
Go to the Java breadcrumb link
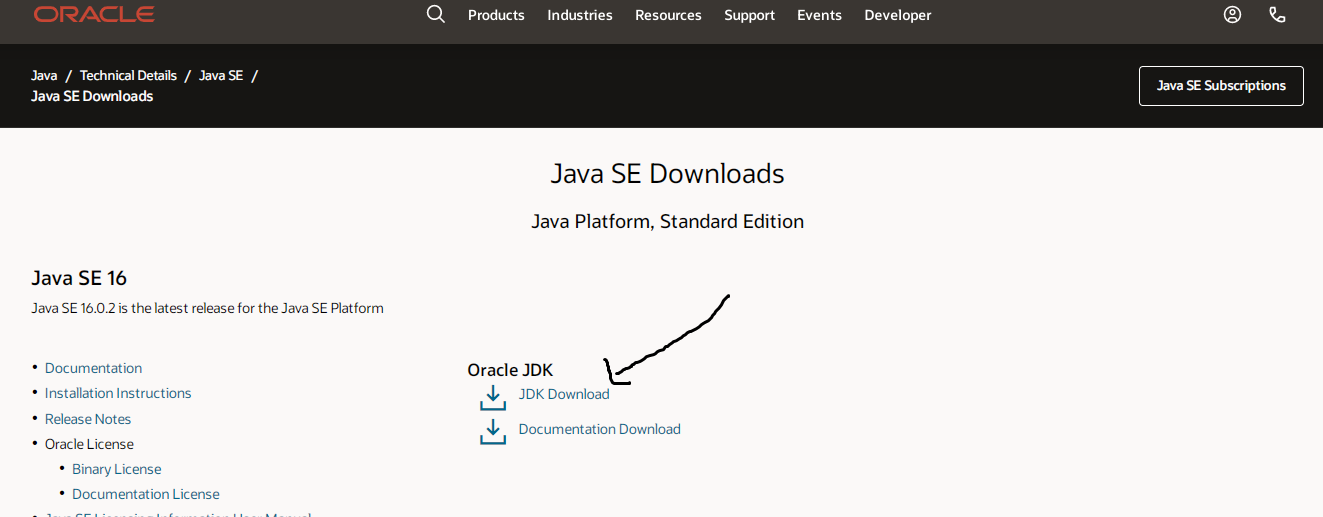44,76
